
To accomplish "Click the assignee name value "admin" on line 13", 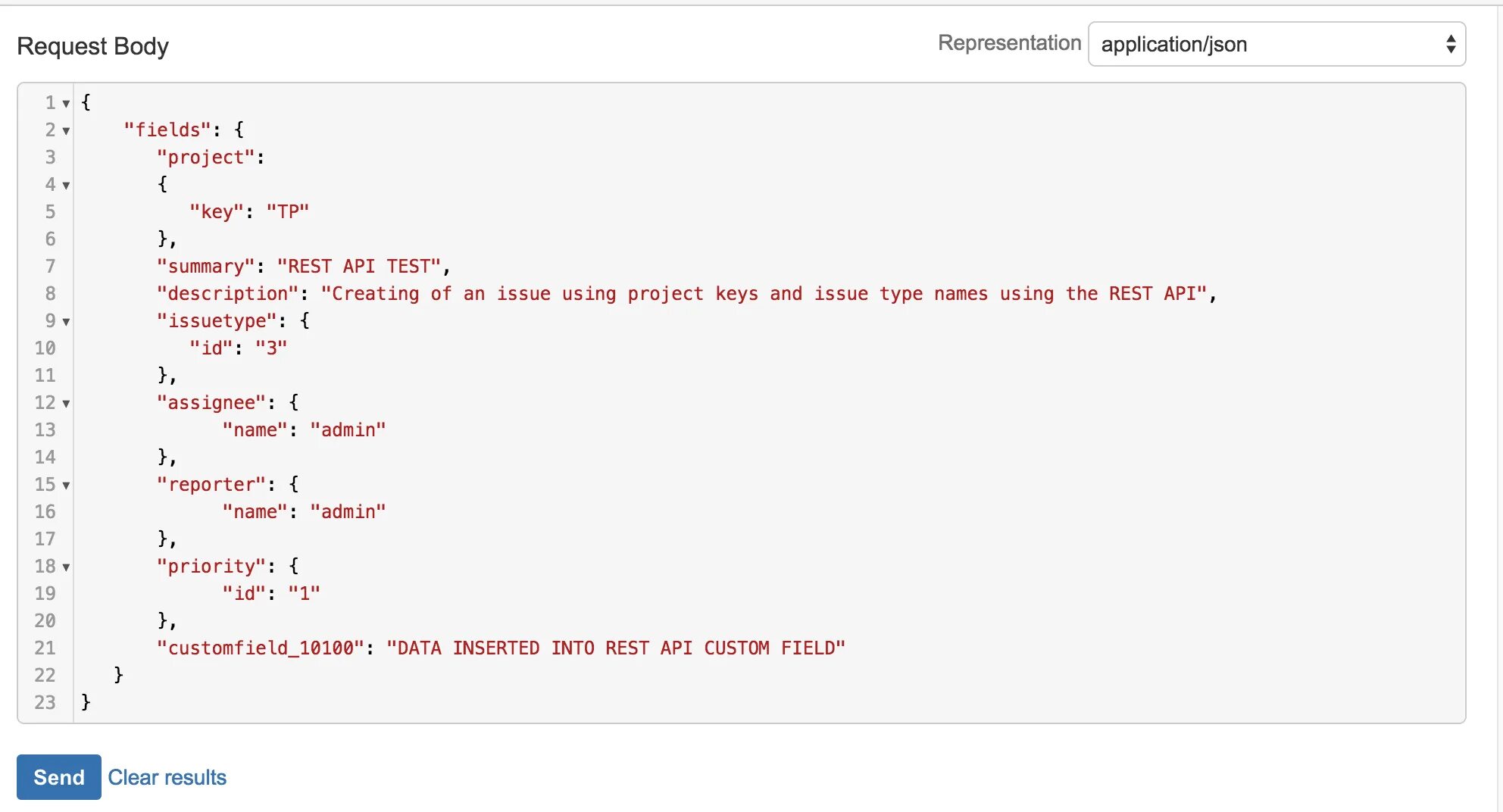I will pyautogui.click(x=348, y=430).
